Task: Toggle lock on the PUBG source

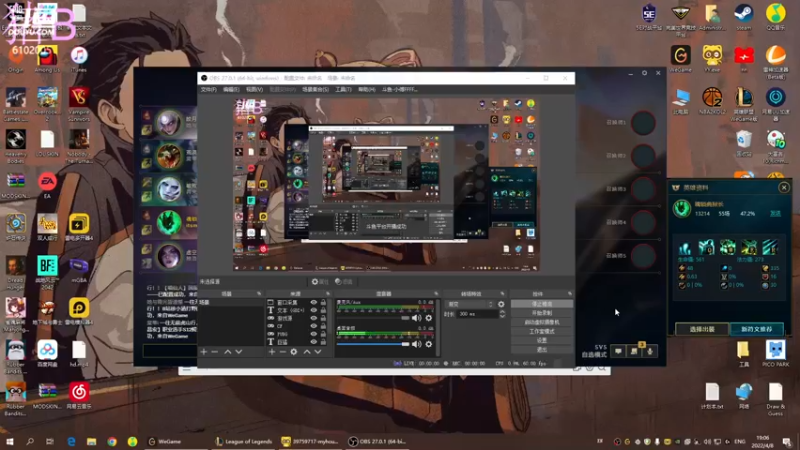Action: (323, 334)
